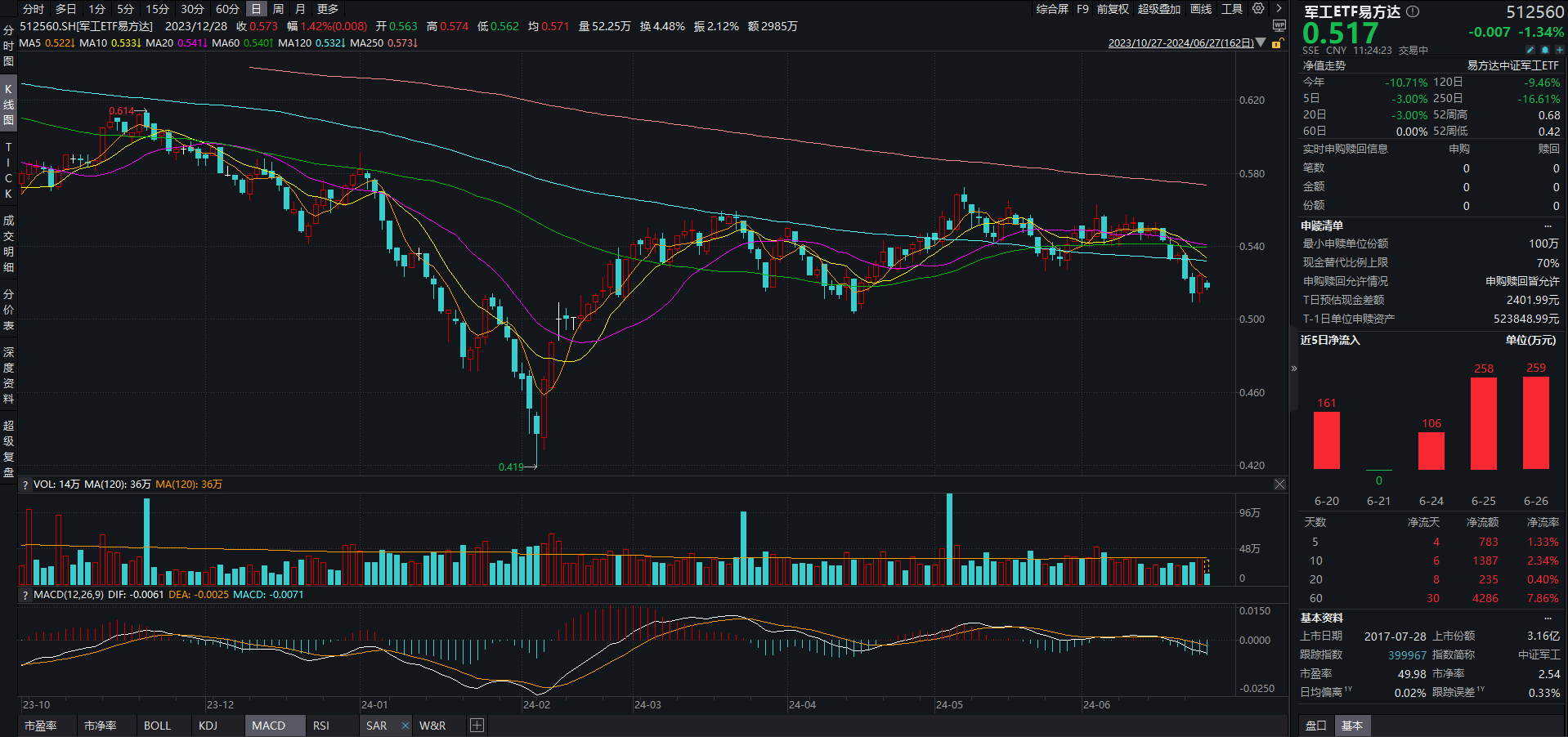Toggle the date range lock icon
The height and width of the screenshot is (737, 1568).
1276,43
